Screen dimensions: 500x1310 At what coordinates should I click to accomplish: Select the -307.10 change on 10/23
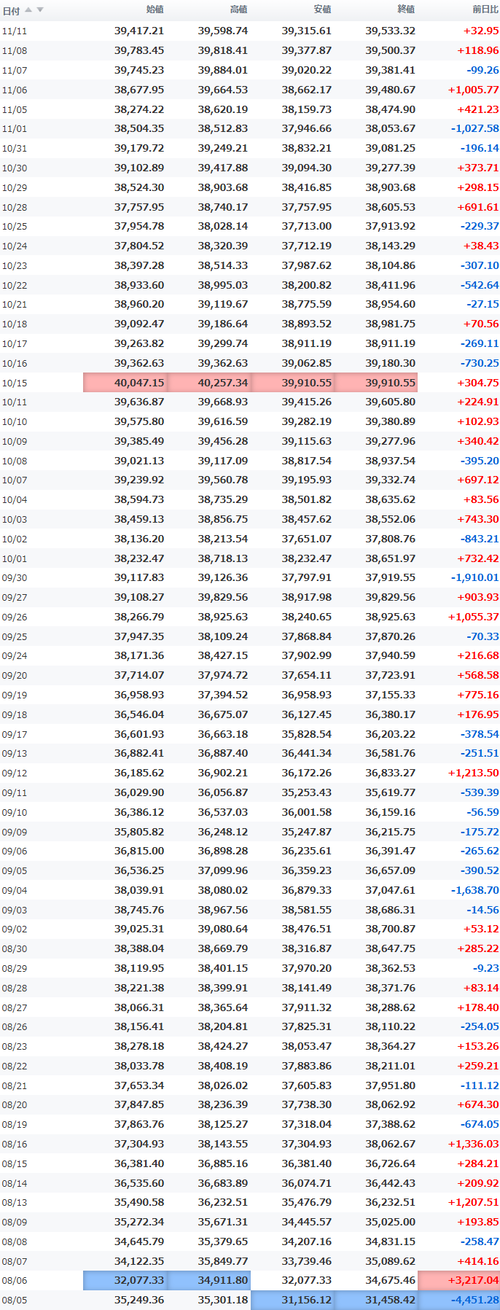tap(480, 265)
